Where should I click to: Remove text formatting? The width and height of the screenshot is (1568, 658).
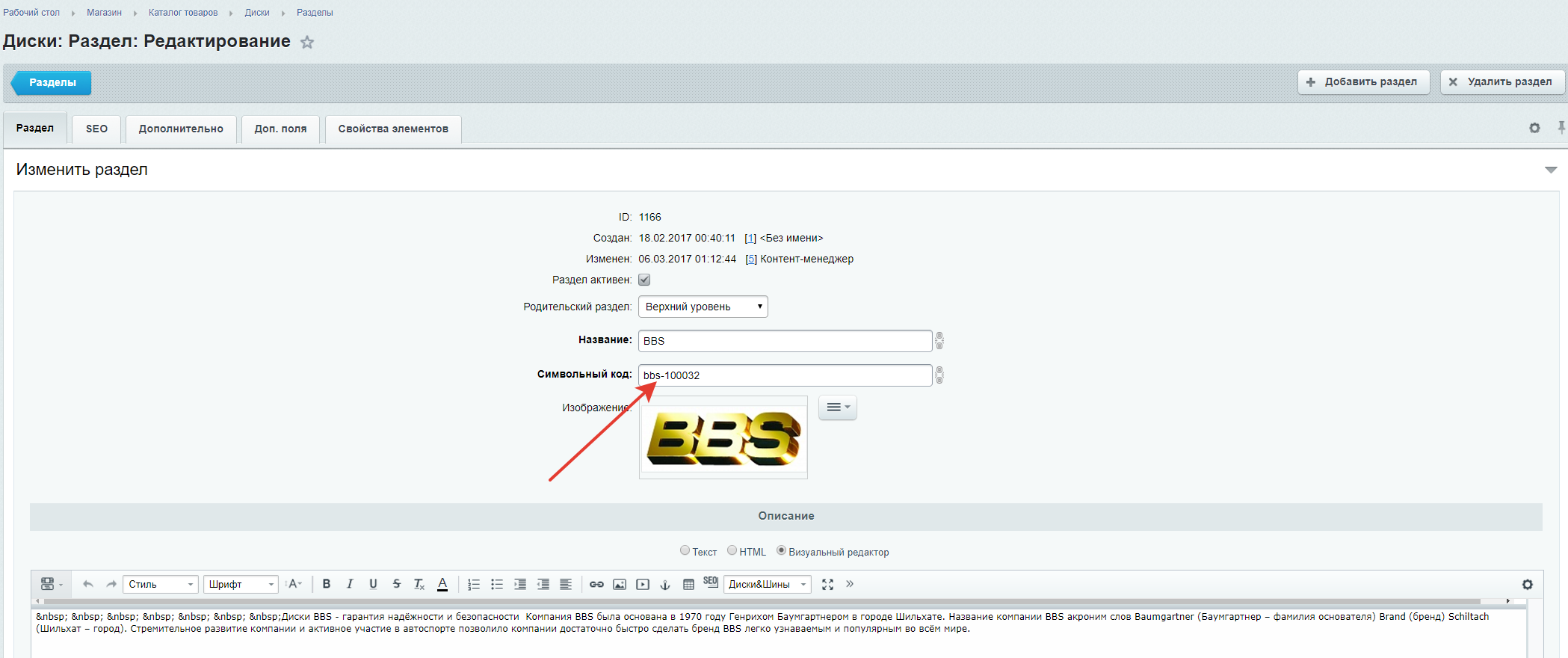419,584
